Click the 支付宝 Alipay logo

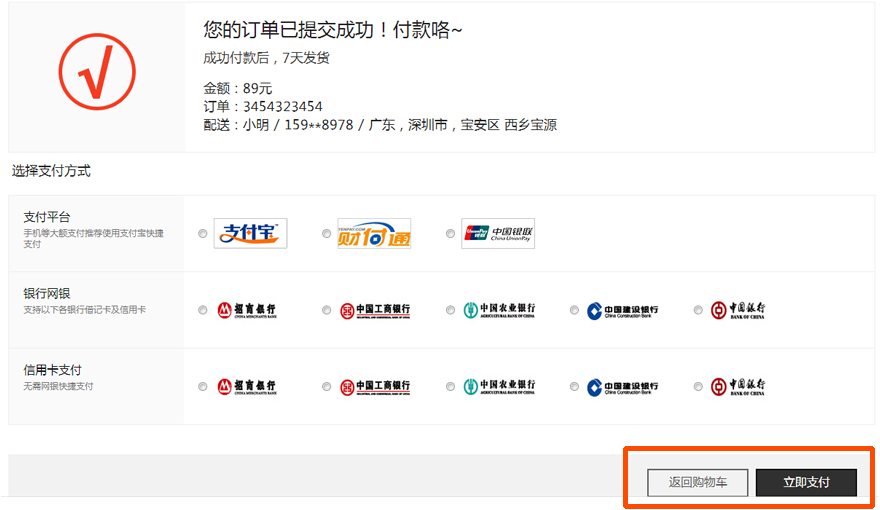tap(250, 233)
